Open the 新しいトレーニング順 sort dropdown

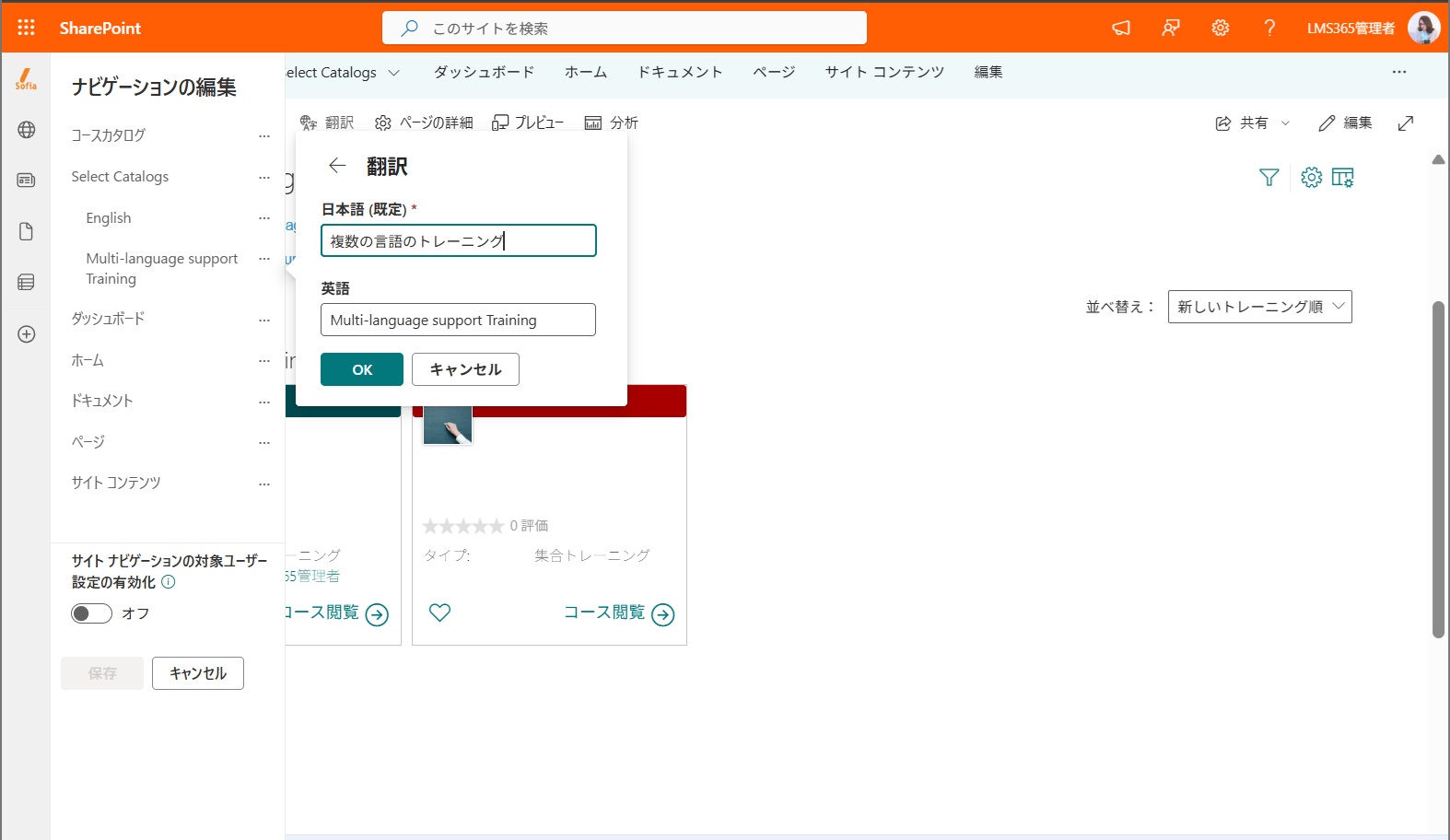pyautogui.click(x=1259, y=307)
